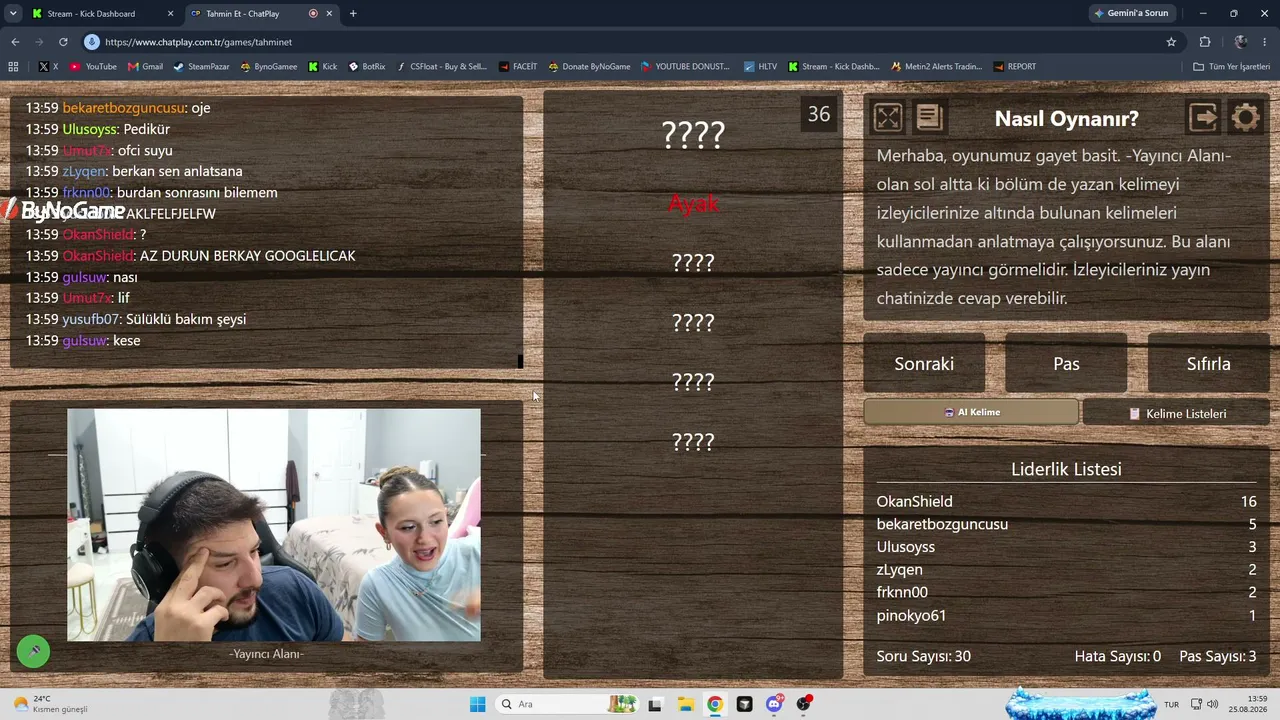
Task: Click the streamer webcam video
Action: pyautogui.click(x=274, y=524)
